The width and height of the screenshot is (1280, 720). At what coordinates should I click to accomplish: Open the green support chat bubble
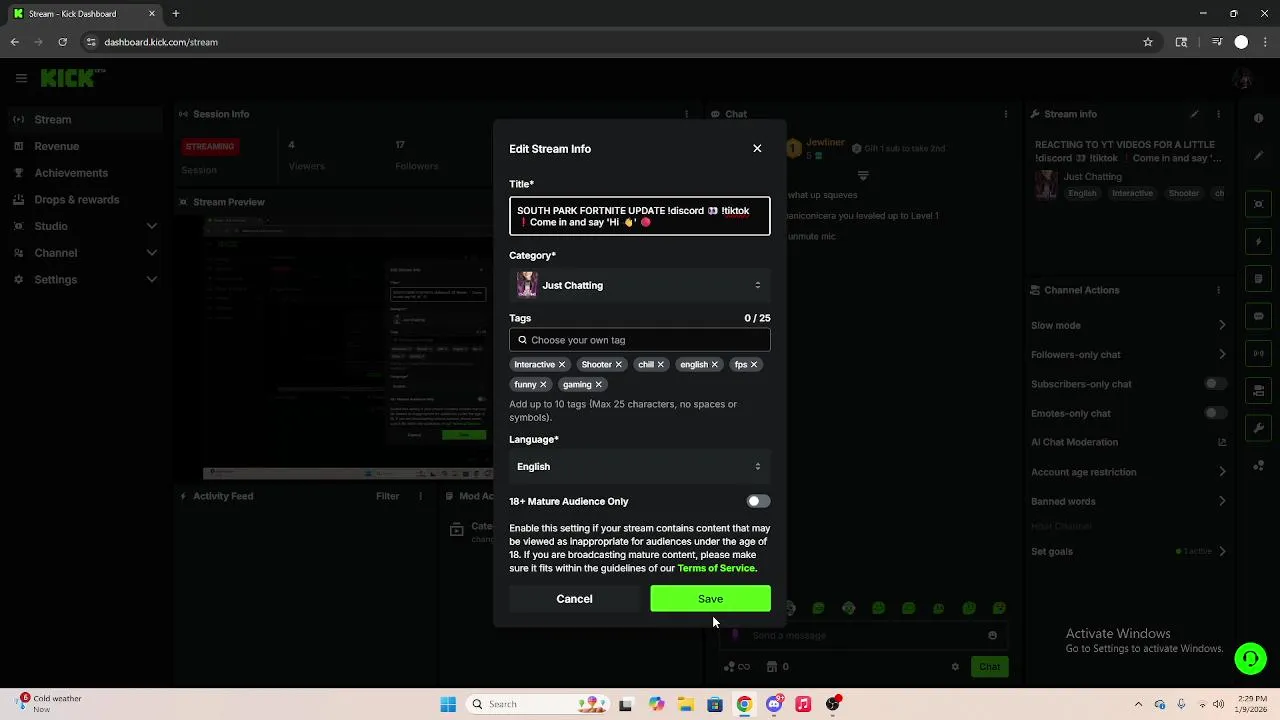click(x=1250, y=658)
